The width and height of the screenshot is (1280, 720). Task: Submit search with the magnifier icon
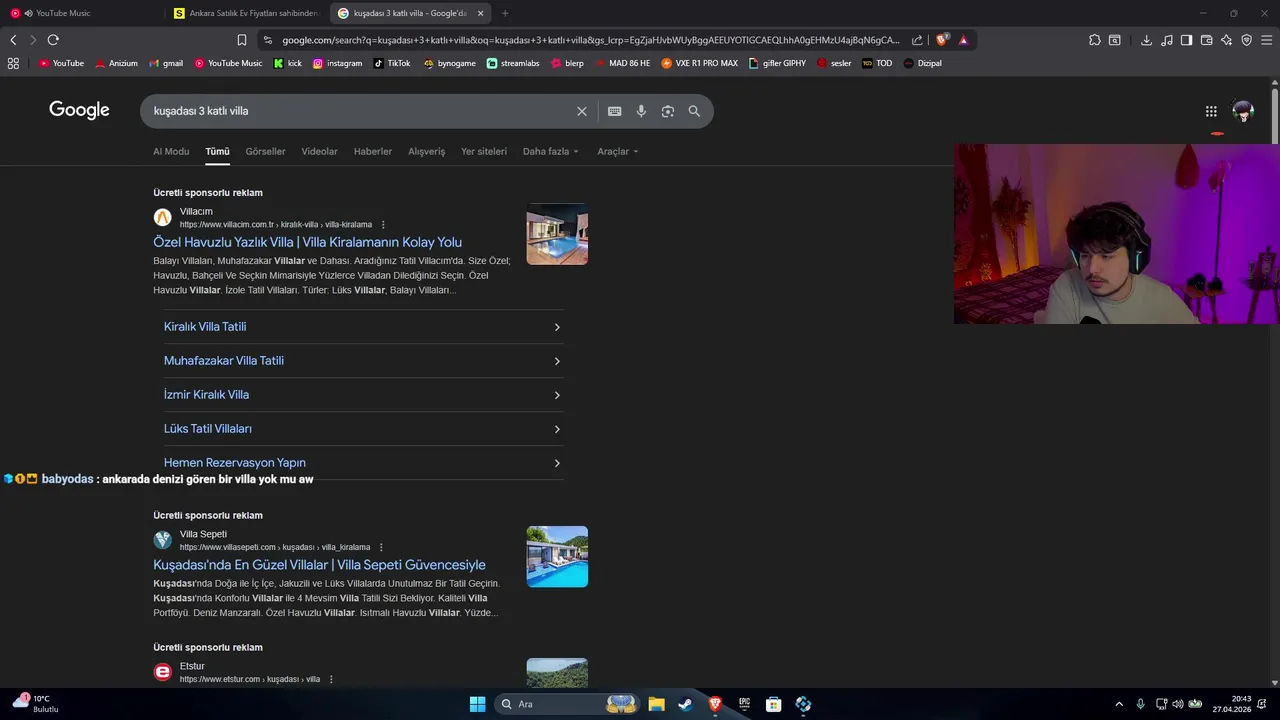tap(694, 111)
